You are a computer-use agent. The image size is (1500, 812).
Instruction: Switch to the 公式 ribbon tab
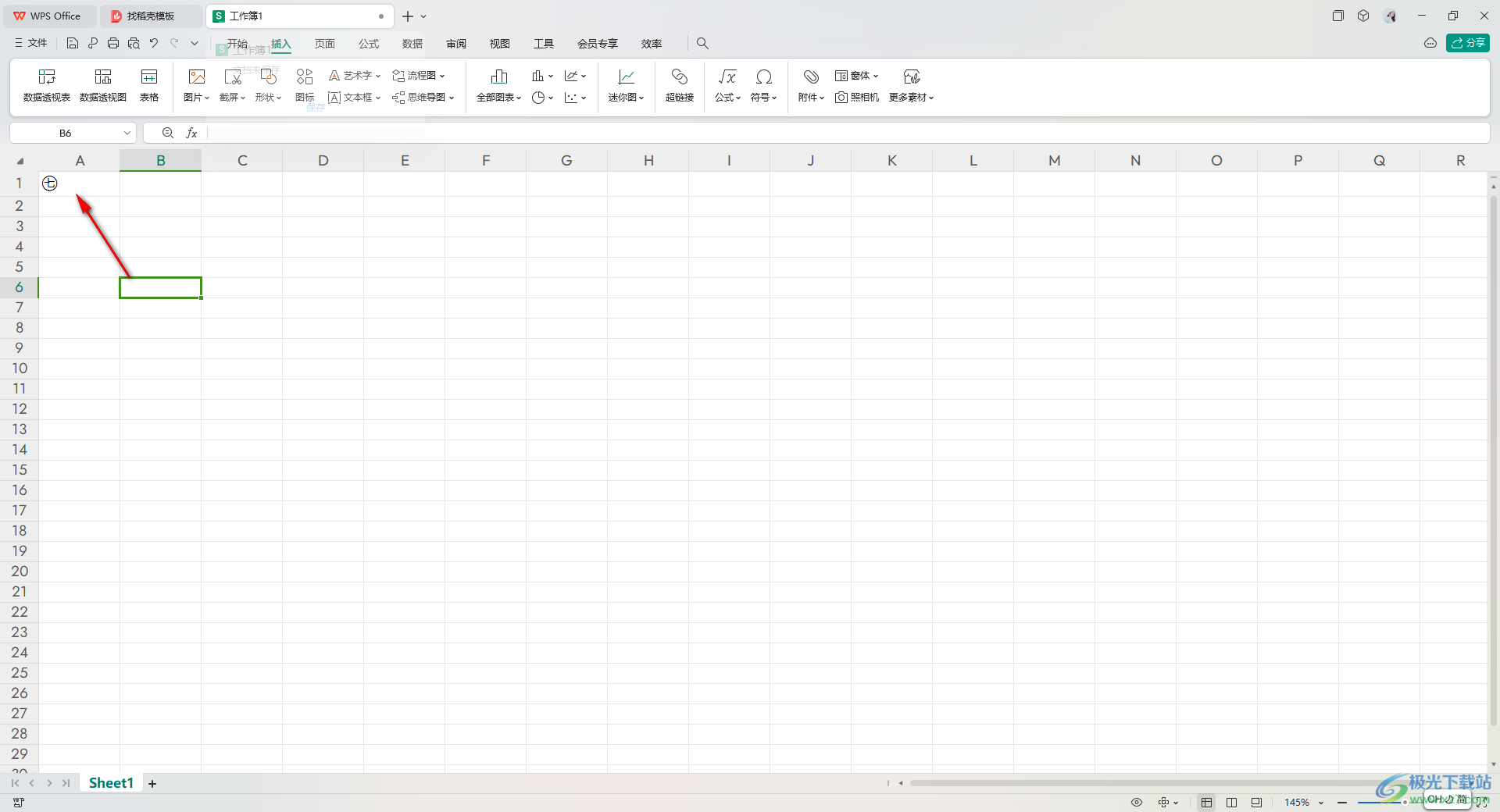pyautogui.click(x=369, y=44)
